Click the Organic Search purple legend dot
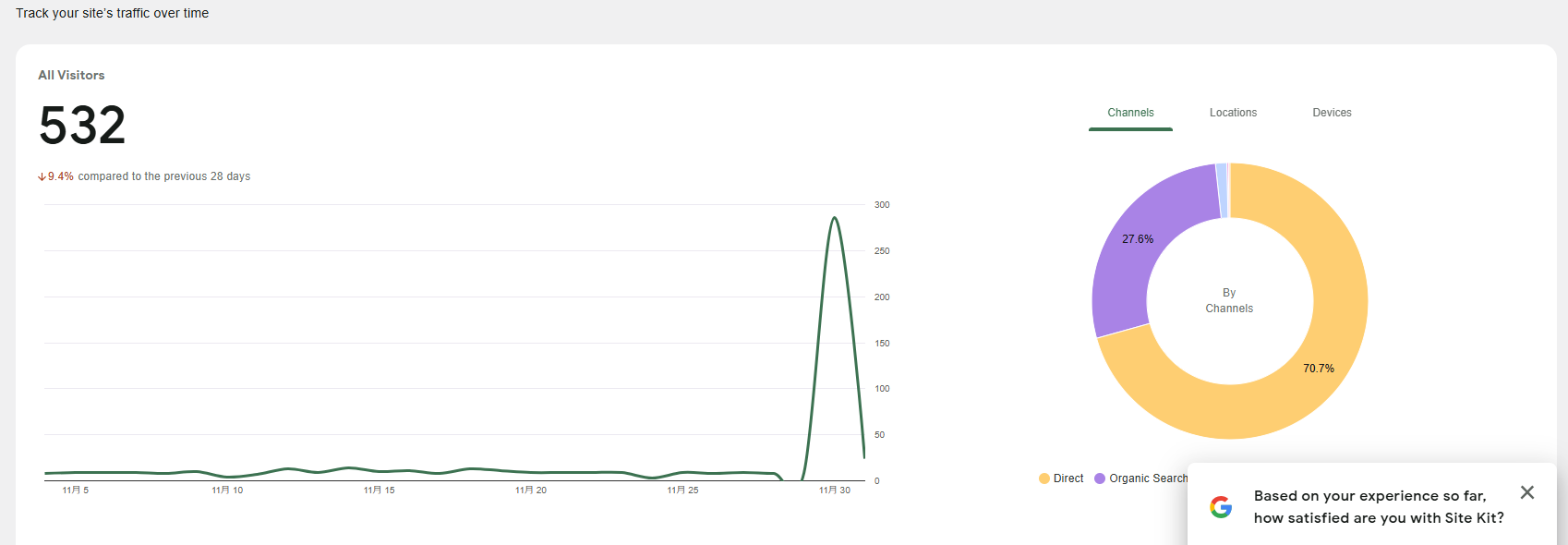Viewport: 1568px width, 545px height. (1100, 478)
